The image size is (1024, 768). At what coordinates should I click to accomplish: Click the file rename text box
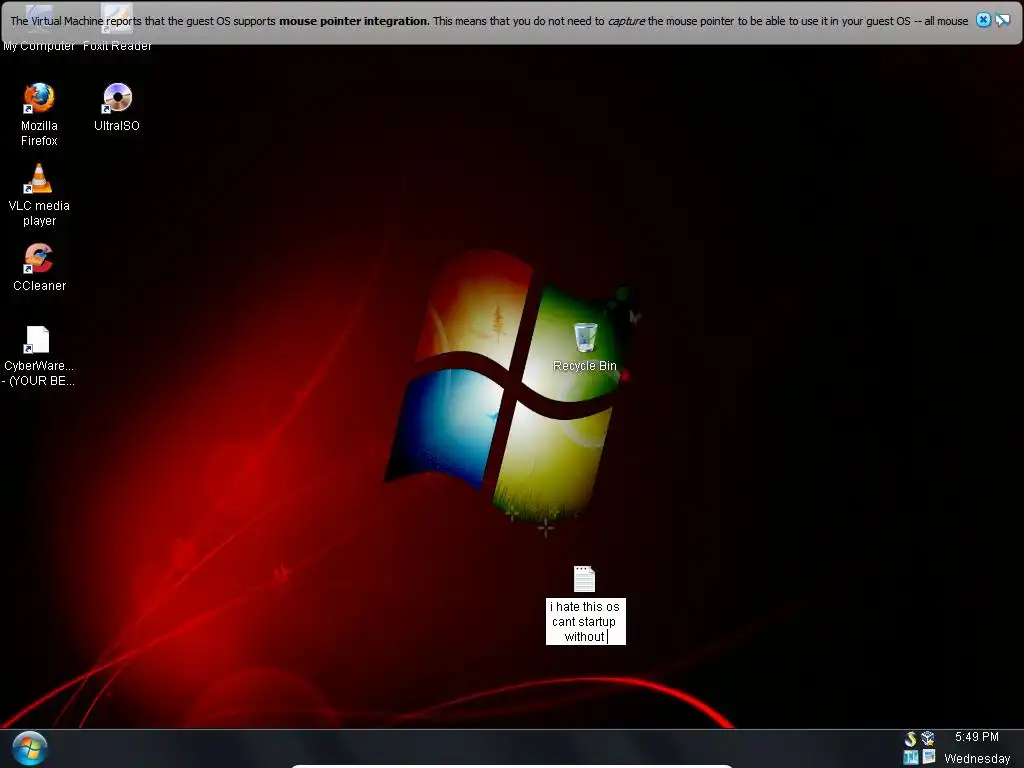[586, 622]
